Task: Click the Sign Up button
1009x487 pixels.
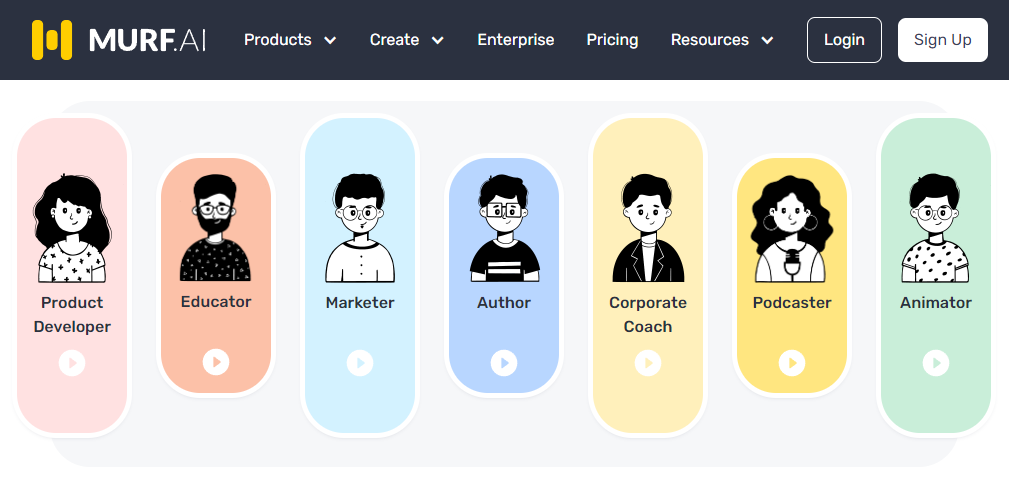Action: point(943,40)
